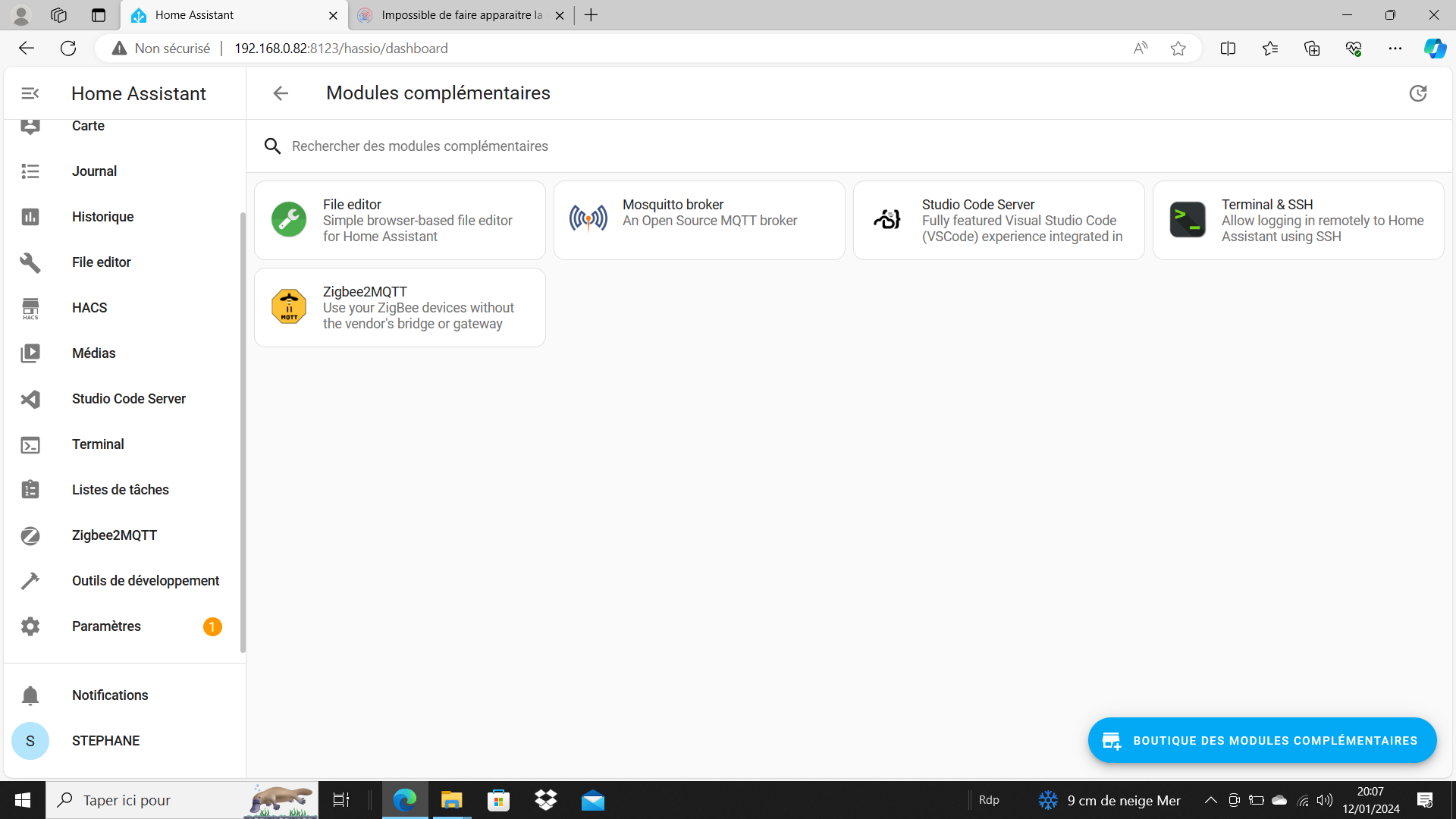
Task: Add this page to browser favorites star
Action: [x=1178, y=49]
